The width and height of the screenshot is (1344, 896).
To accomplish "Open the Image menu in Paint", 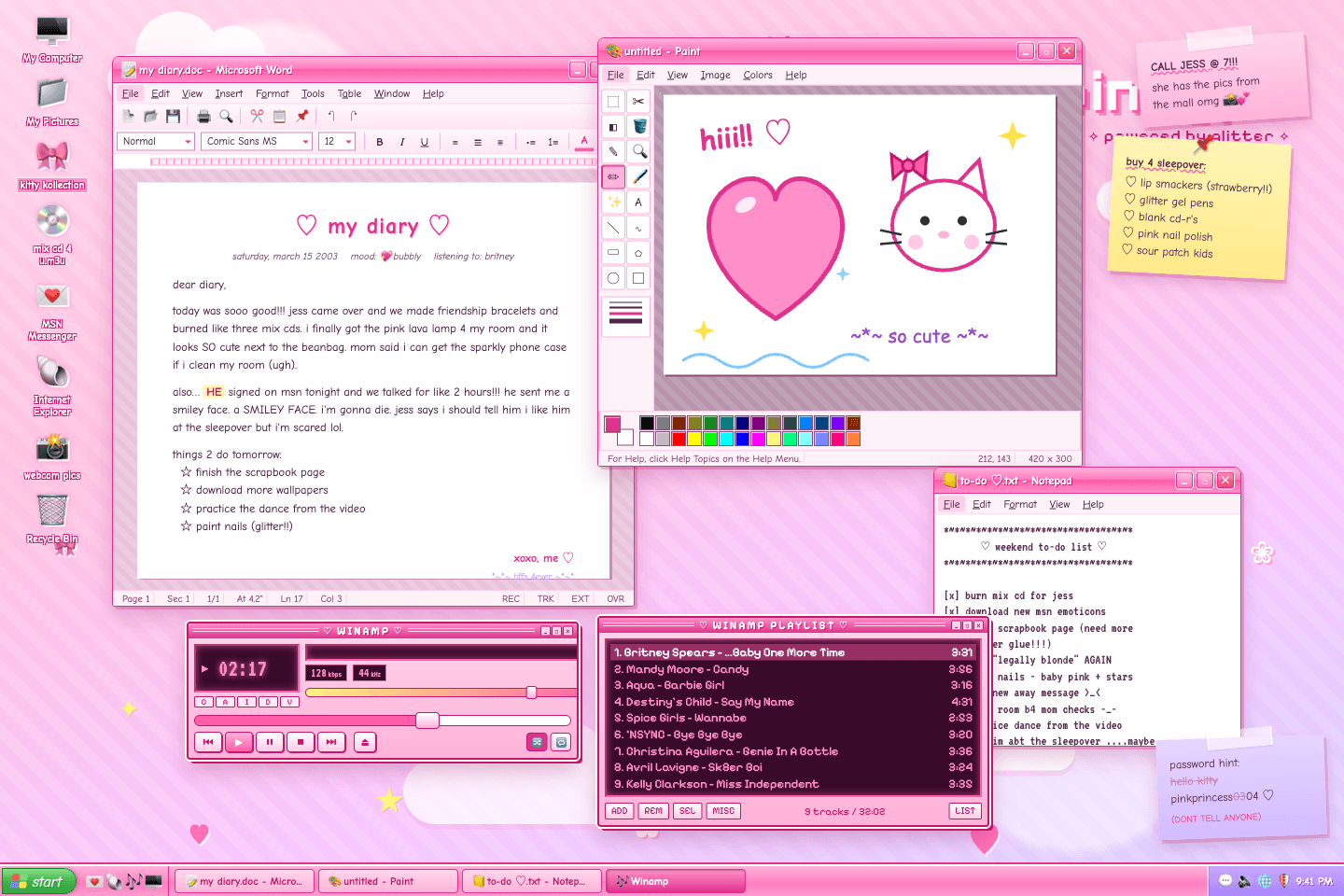I will 716,75.
